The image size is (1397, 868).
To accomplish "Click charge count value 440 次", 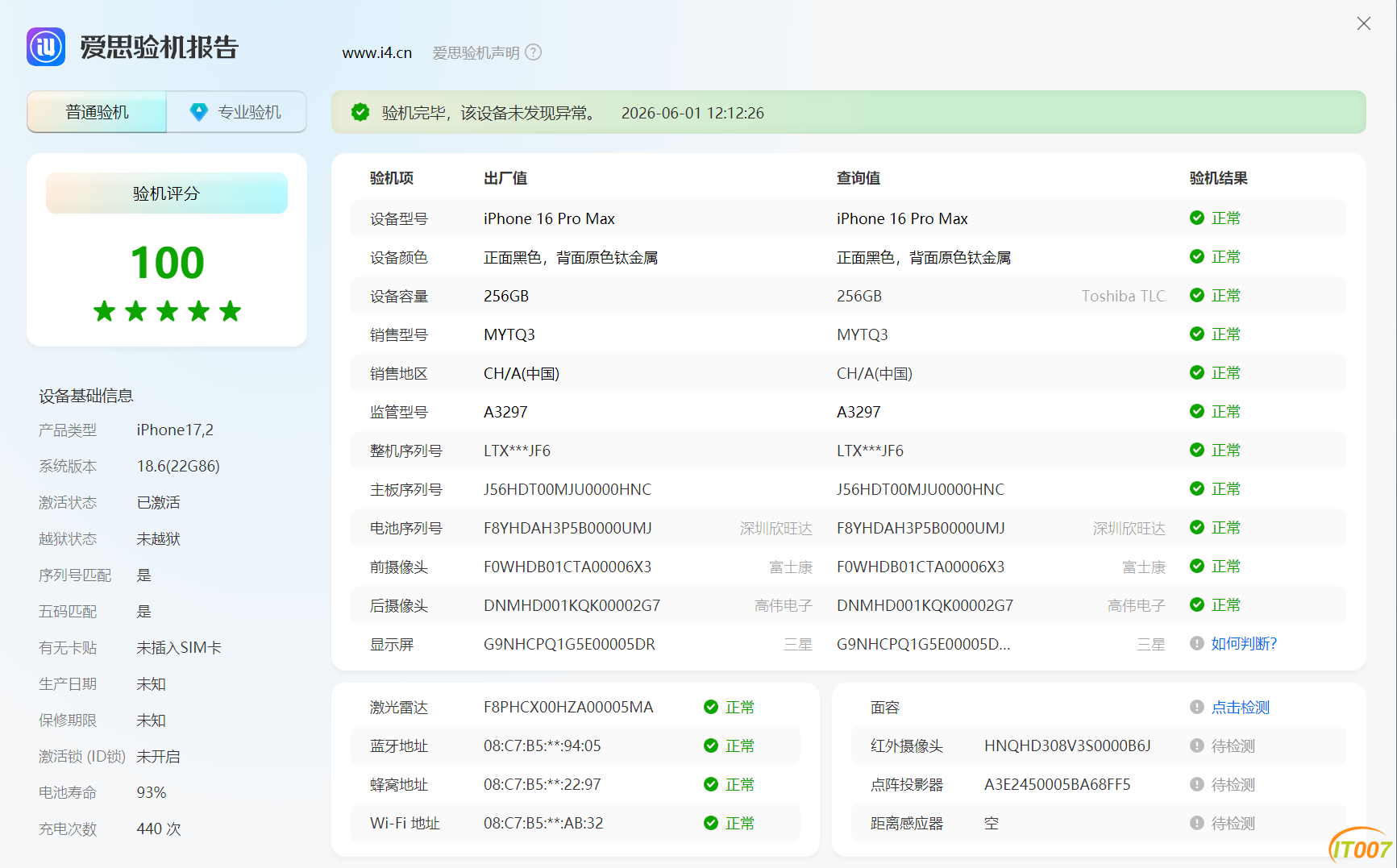I will 159,829.
